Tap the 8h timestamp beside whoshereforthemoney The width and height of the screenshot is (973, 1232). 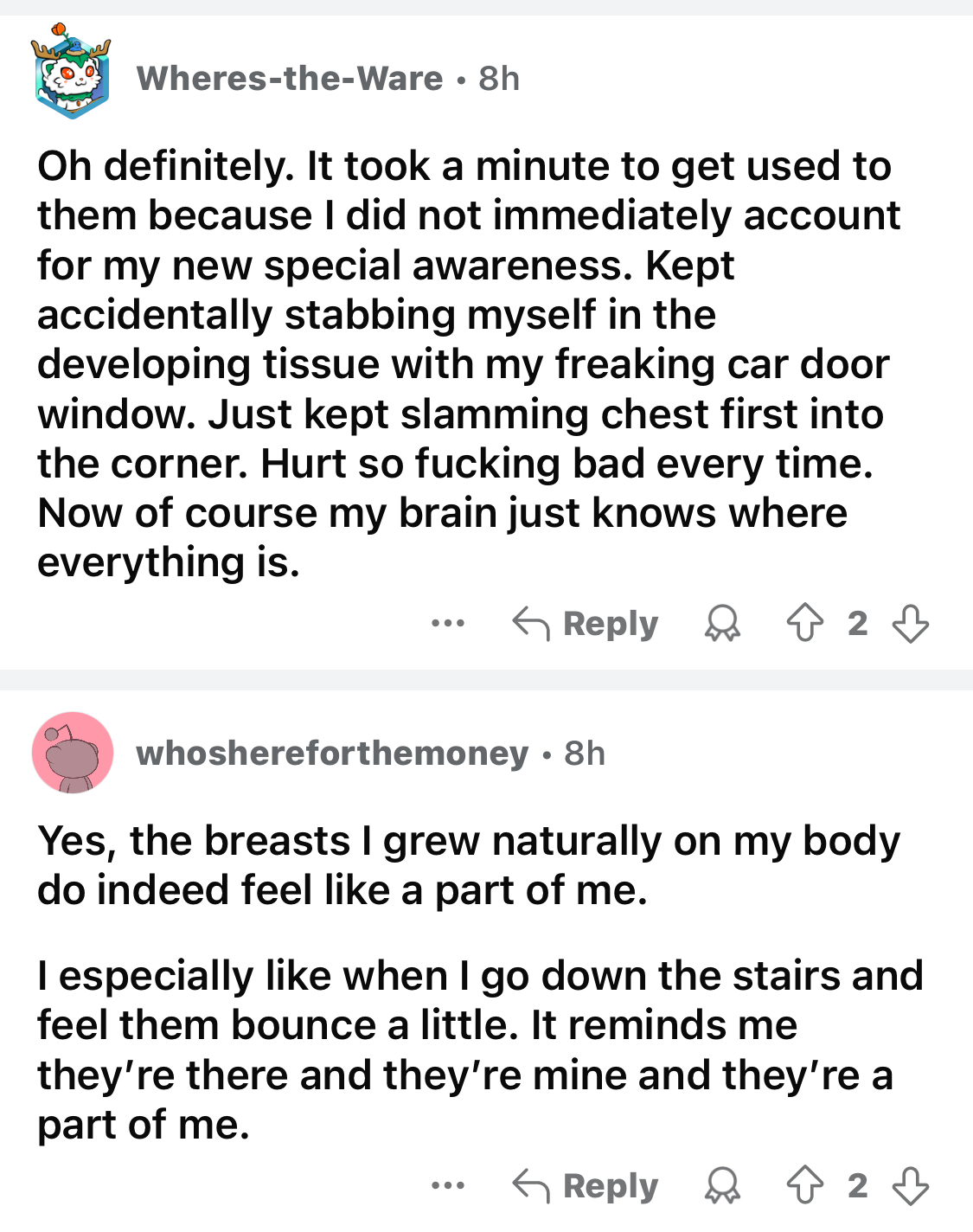[585, 754]
